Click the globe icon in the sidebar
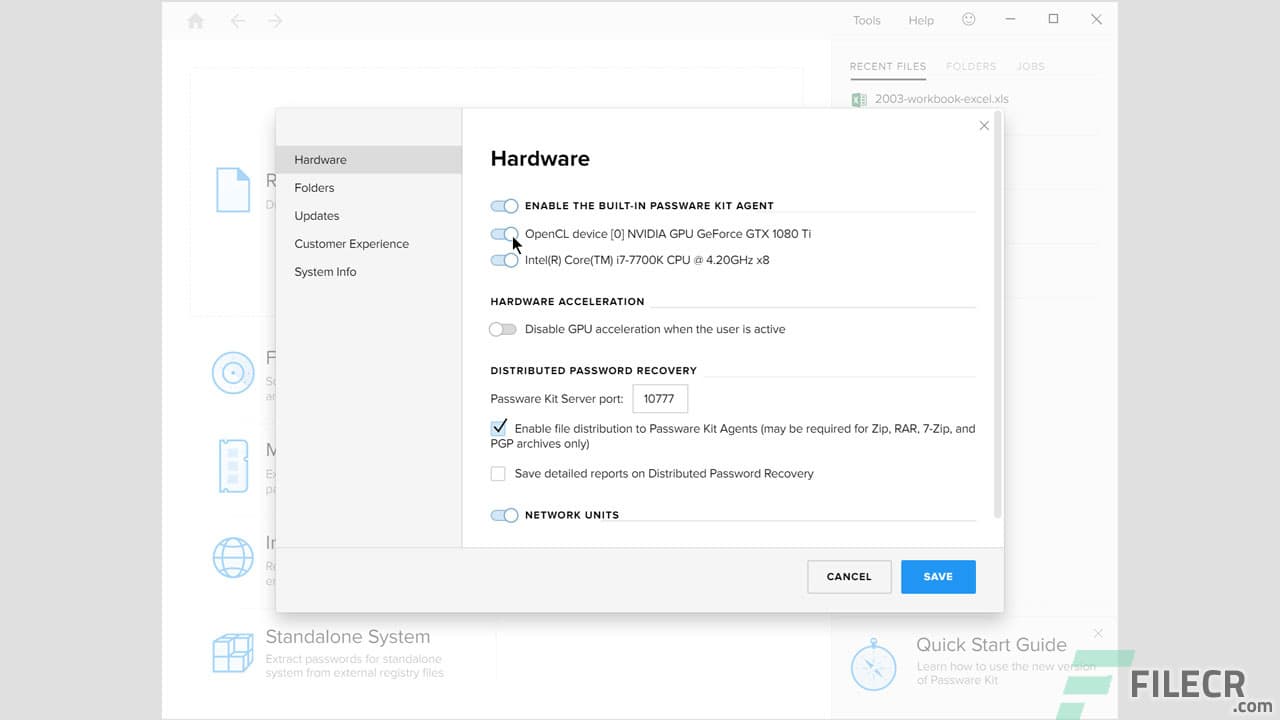The height and width of the screenshot is (720, 1280). [233, 557]
